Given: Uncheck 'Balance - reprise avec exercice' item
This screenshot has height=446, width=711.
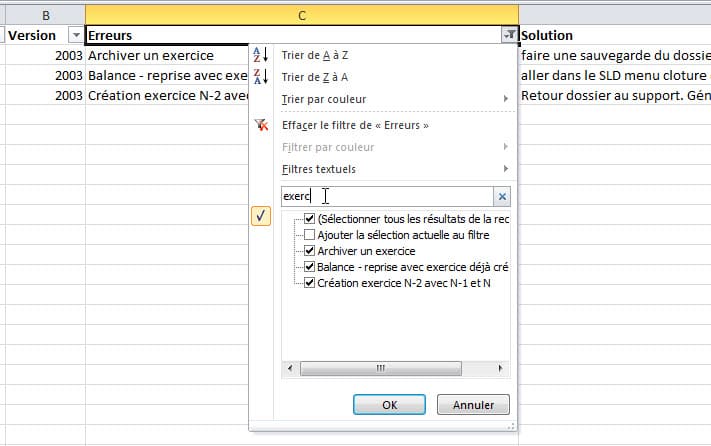Looking at the screenshot, I should 310,267.
